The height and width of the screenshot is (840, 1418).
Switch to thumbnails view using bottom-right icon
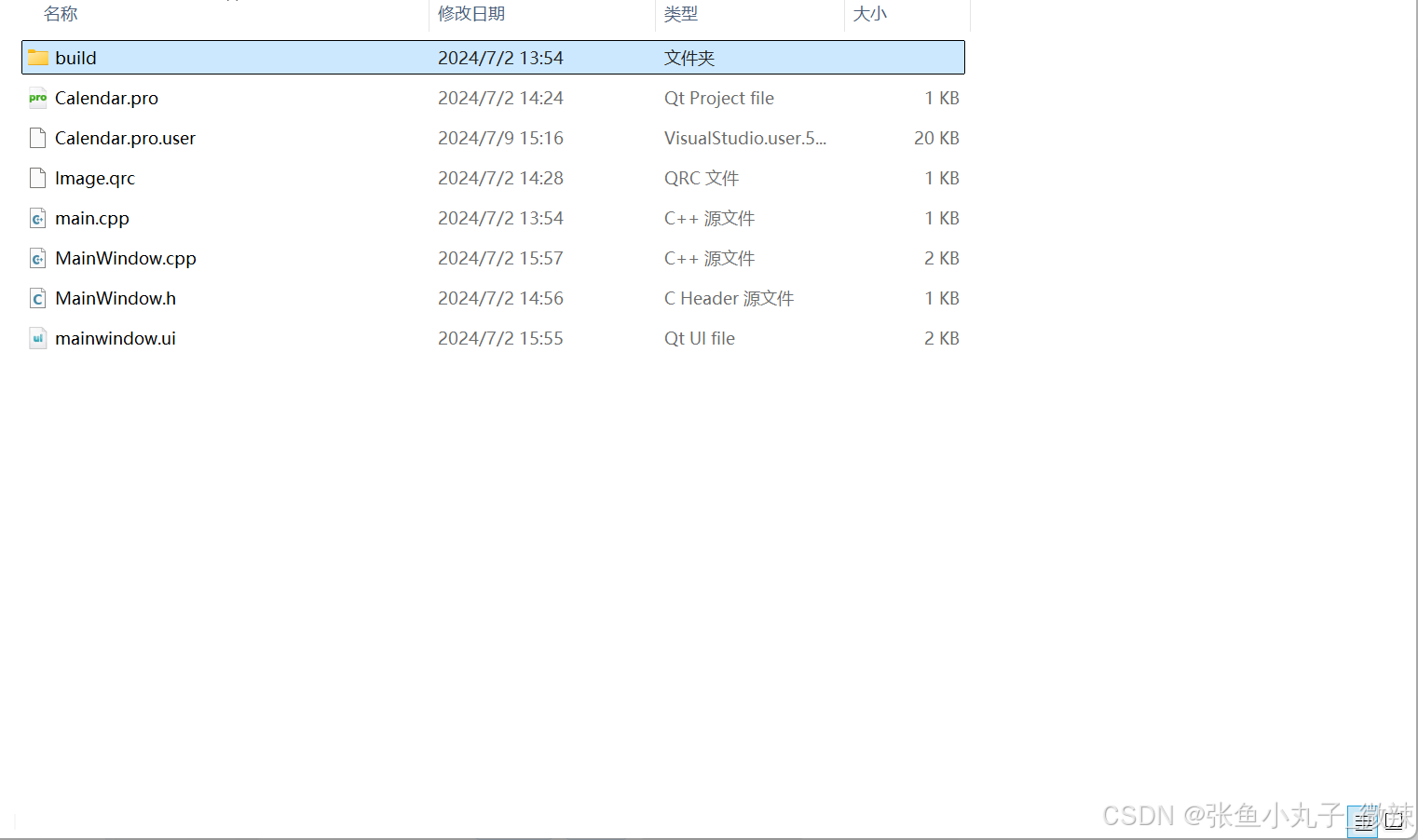(x=1394, y=821)
